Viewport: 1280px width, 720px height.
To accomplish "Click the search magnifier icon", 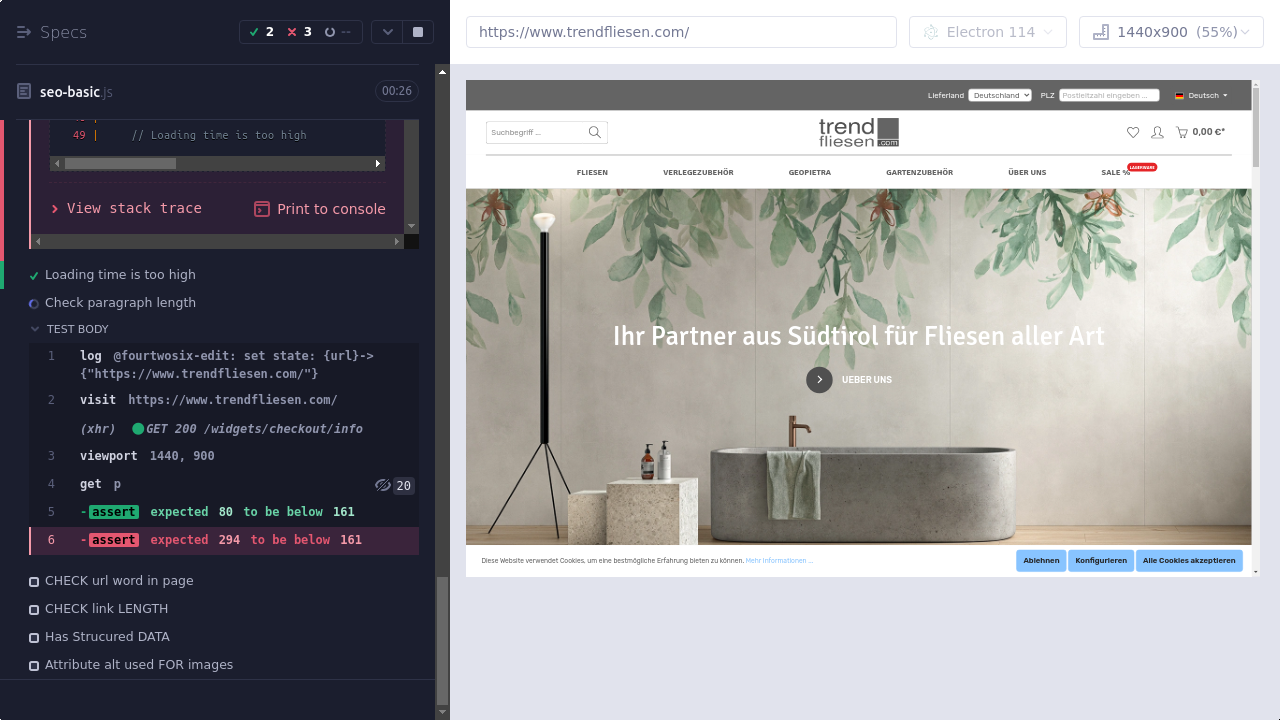I will click(x=595, y=132).
